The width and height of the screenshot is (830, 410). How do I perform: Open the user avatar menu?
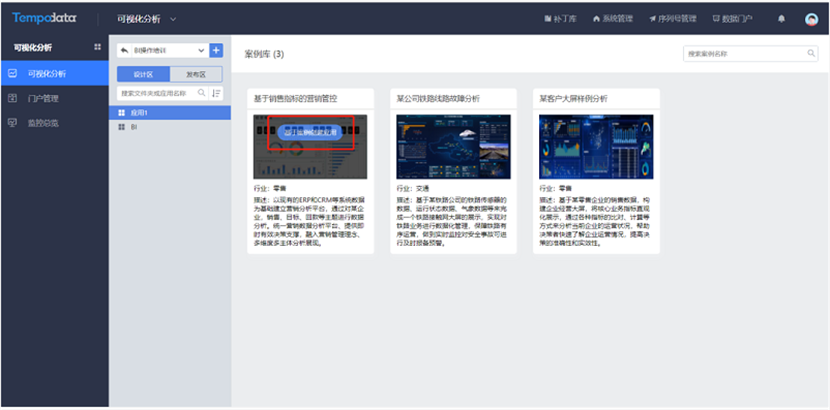click(x=811, y=19)
